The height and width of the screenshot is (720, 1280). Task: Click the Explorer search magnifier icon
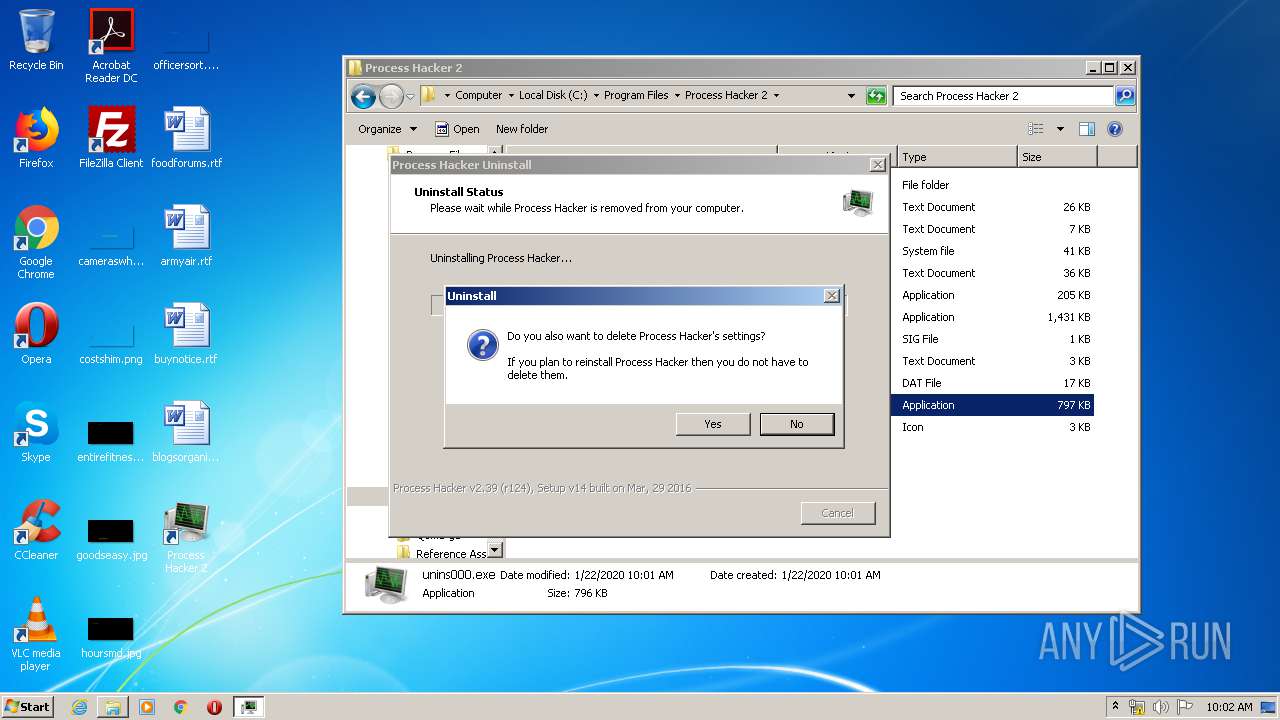1125,96
